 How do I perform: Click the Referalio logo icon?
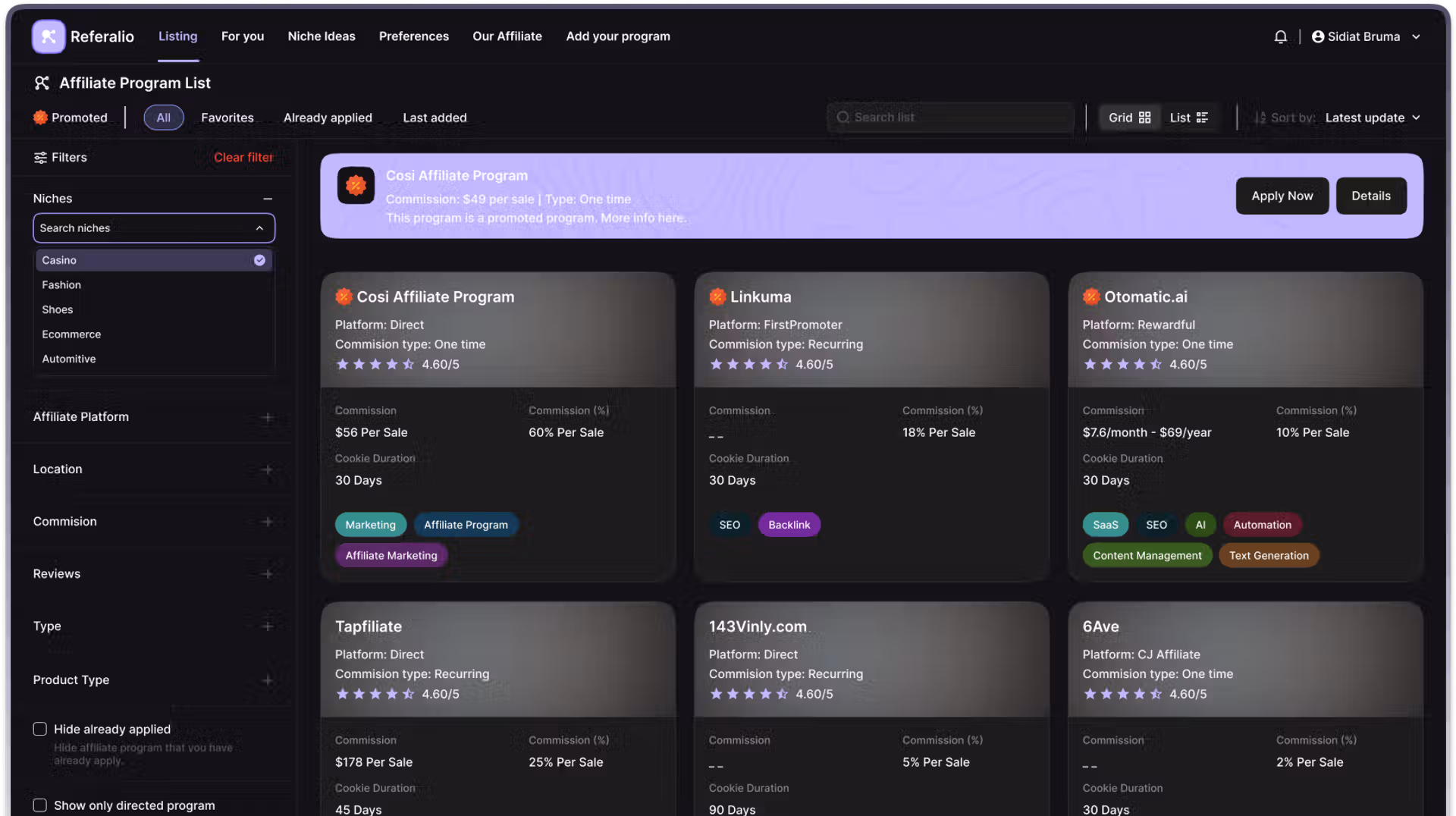point(49,36)
